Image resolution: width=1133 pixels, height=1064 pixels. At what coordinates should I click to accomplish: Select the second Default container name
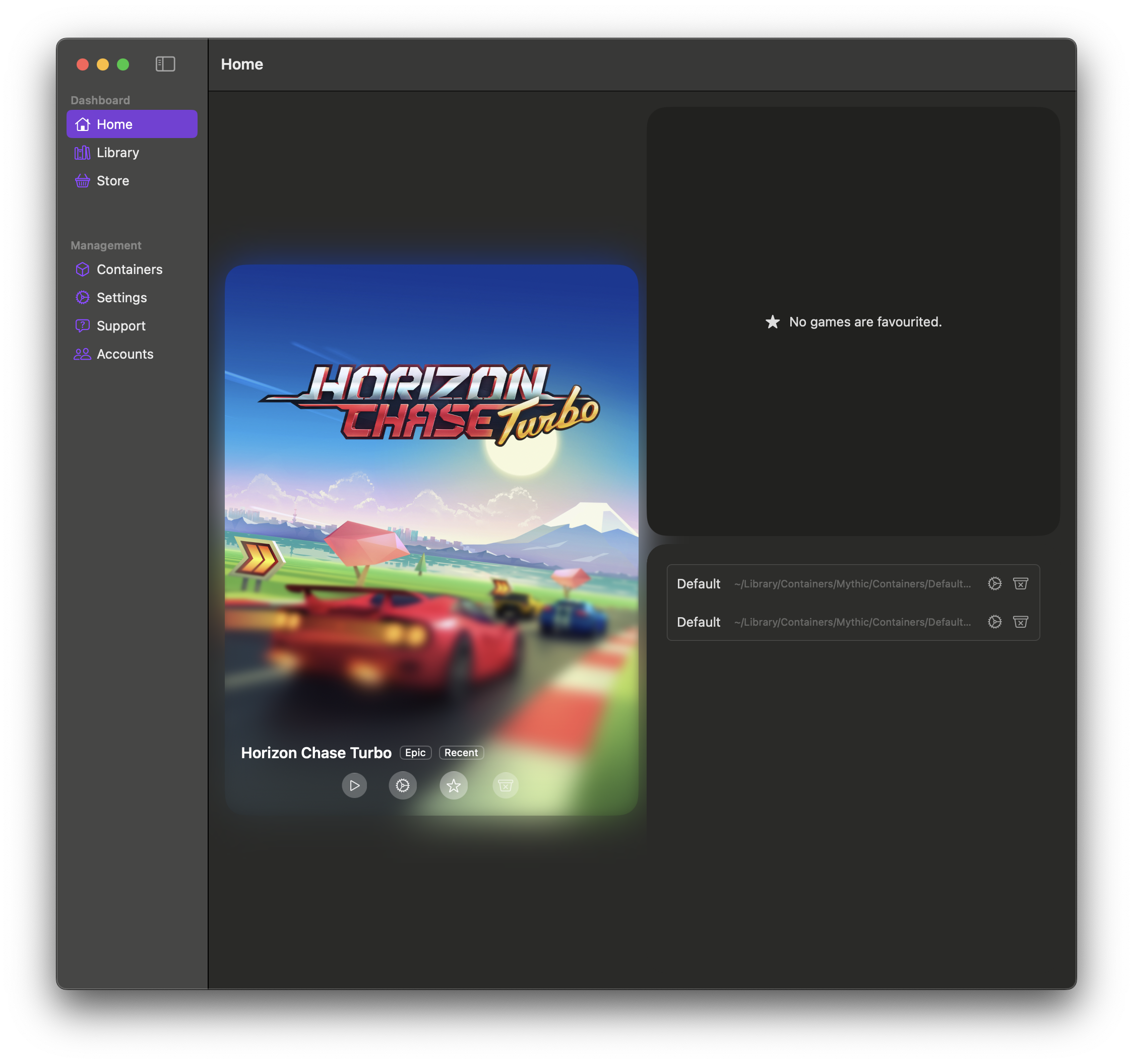(698, 622)
